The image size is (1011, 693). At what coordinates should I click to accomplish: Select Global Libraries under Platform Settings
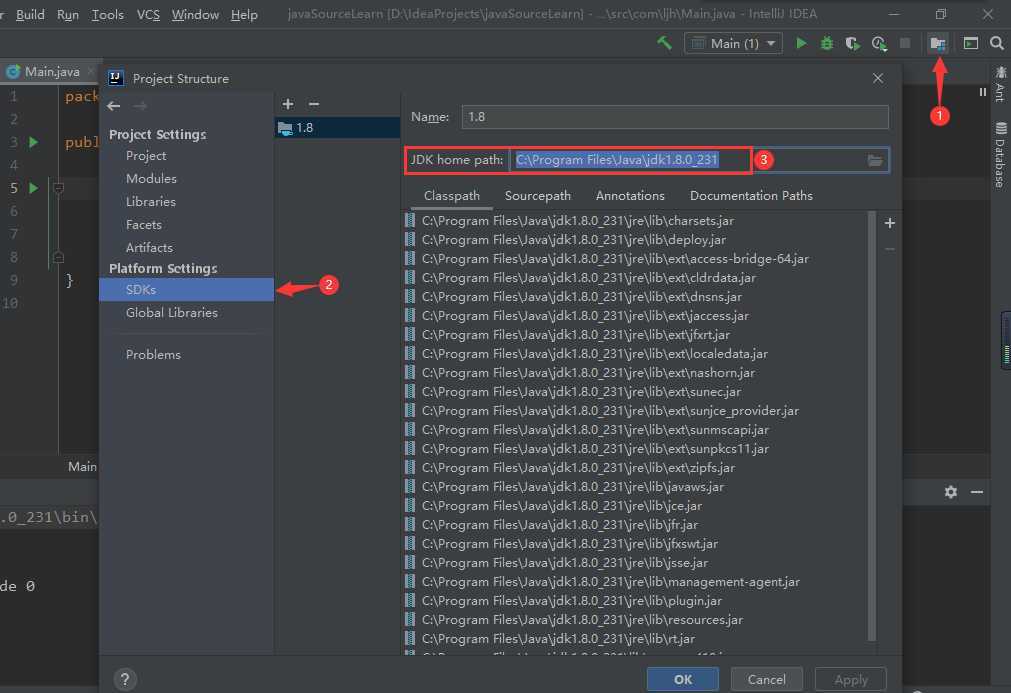tap(172, 313)
